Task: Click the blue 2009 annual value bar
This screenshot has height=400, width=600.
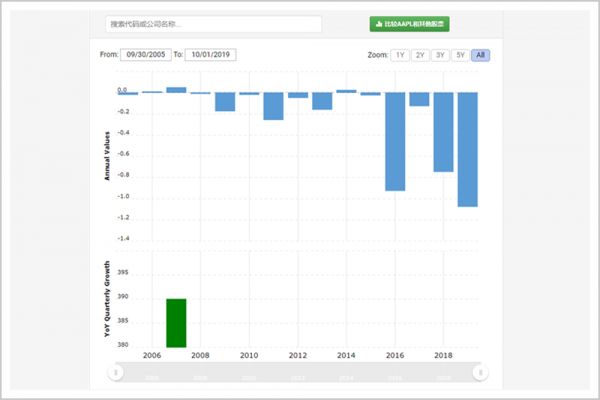Action: tap(225, 101)
